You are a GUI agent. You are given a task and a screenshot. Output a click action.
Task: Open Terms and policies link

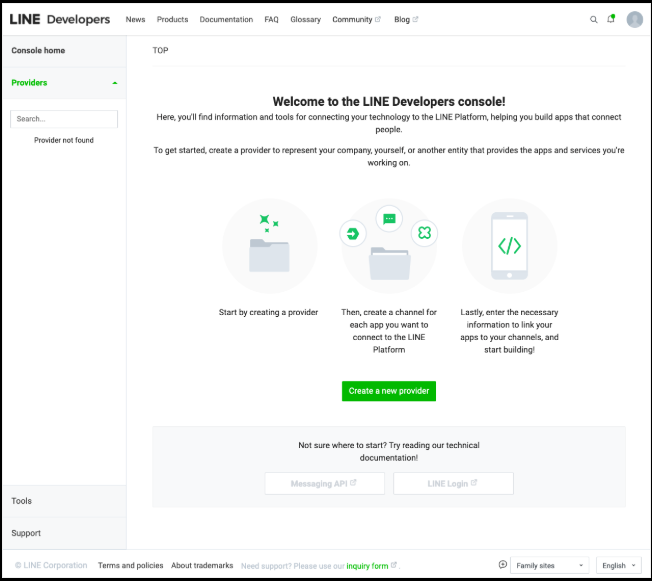coord(129,565)
